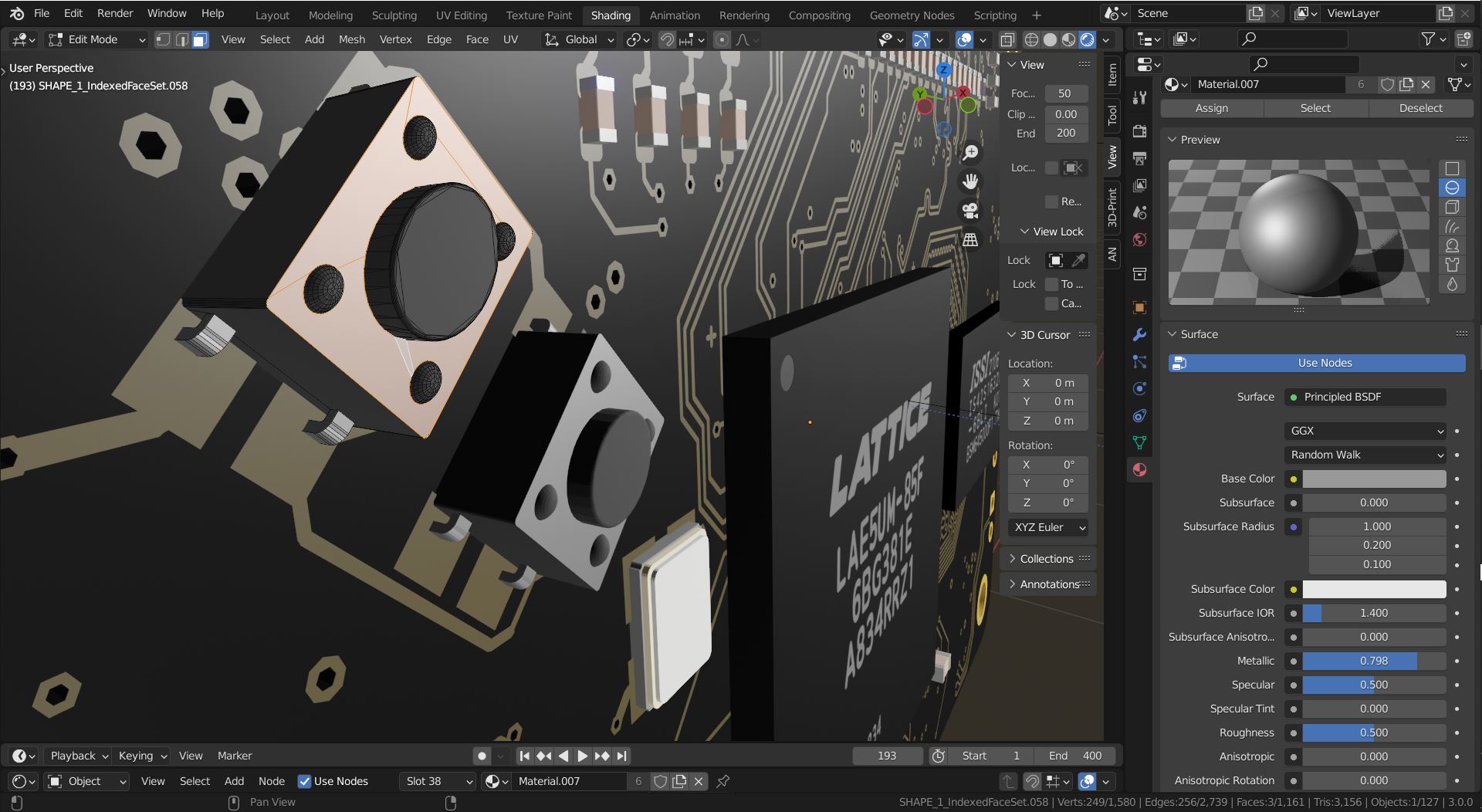Click the Deselect button

click(1420, 108)
